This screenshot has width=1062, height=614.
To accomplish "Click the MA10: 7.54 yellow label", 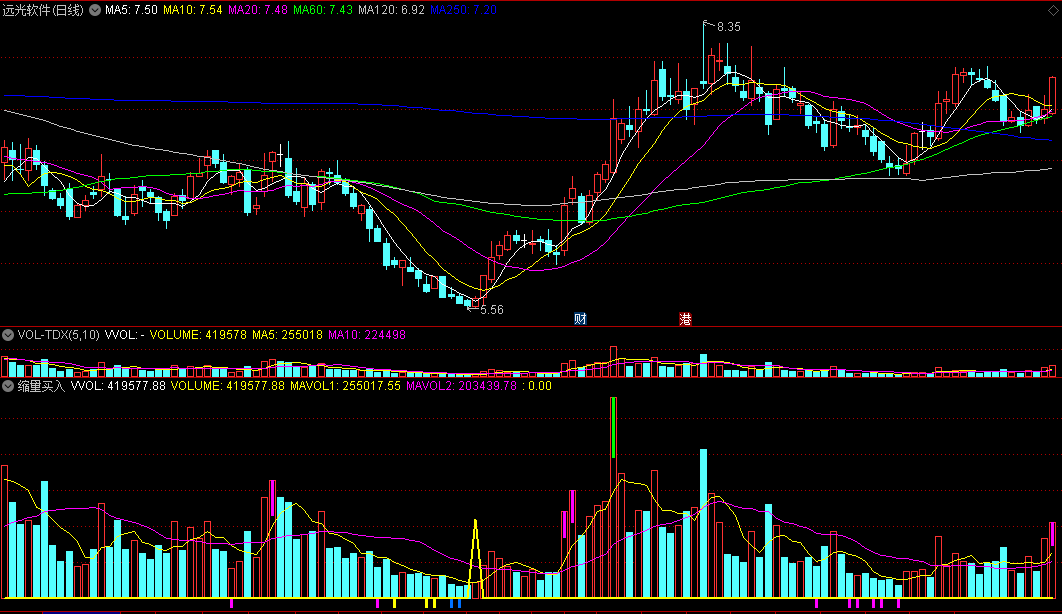I will tap(193, 10).
